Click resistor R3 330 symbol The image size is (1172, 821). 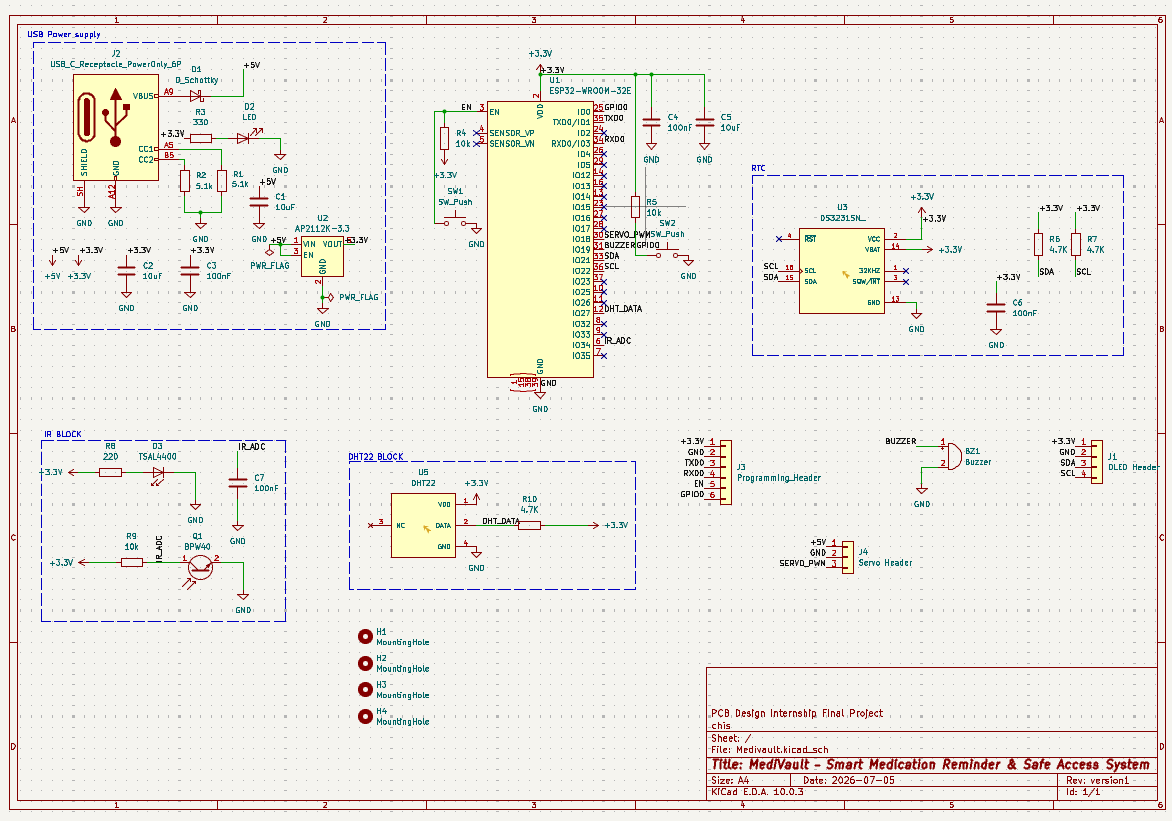click(201, 138)
